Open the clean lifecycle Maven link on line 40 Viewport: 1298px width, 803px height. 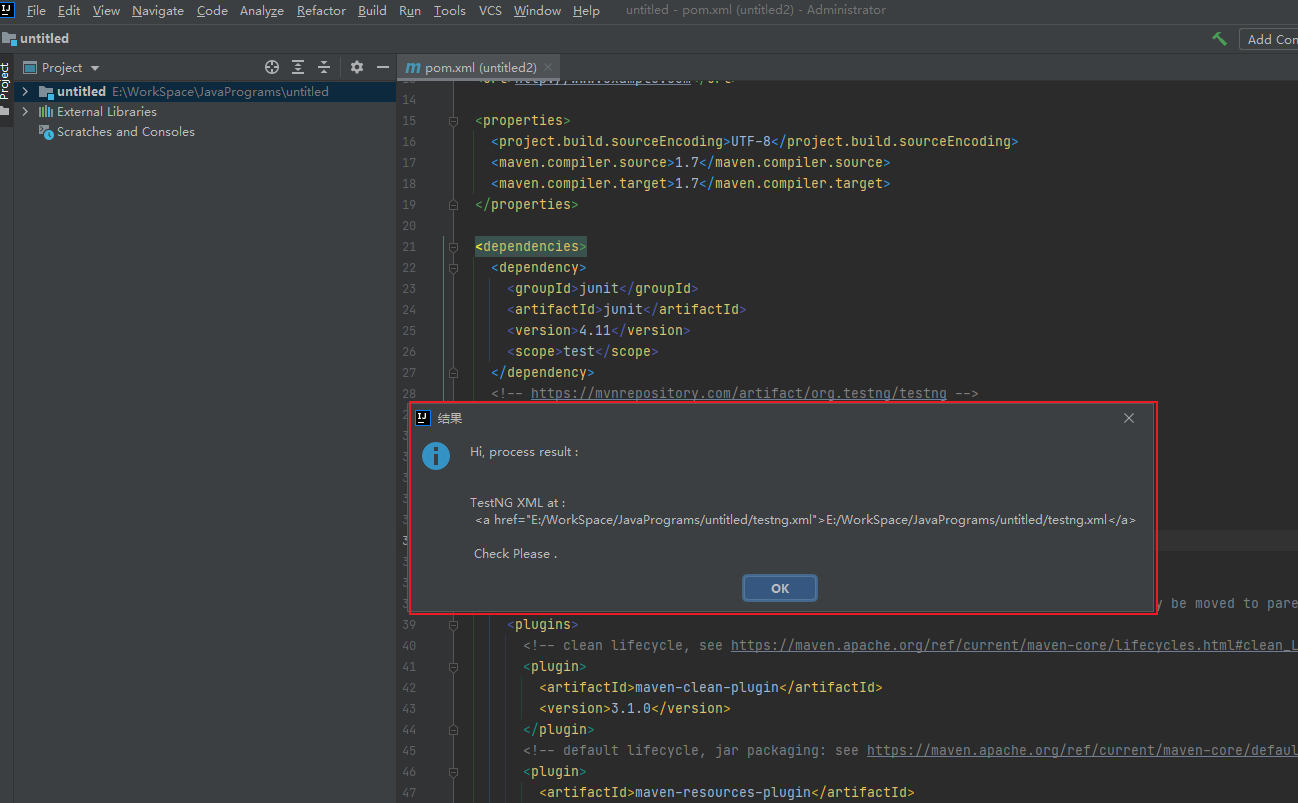tap(1014, 645)
